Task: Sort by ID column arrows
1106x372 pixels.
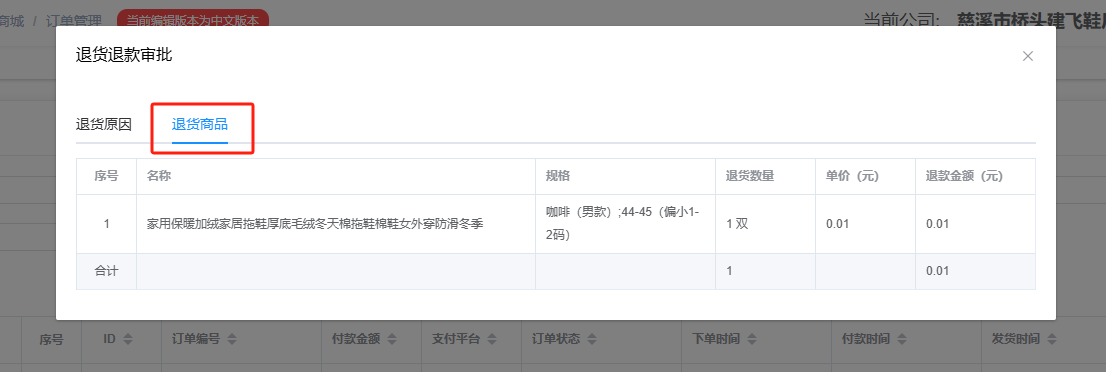Action: 128,340
